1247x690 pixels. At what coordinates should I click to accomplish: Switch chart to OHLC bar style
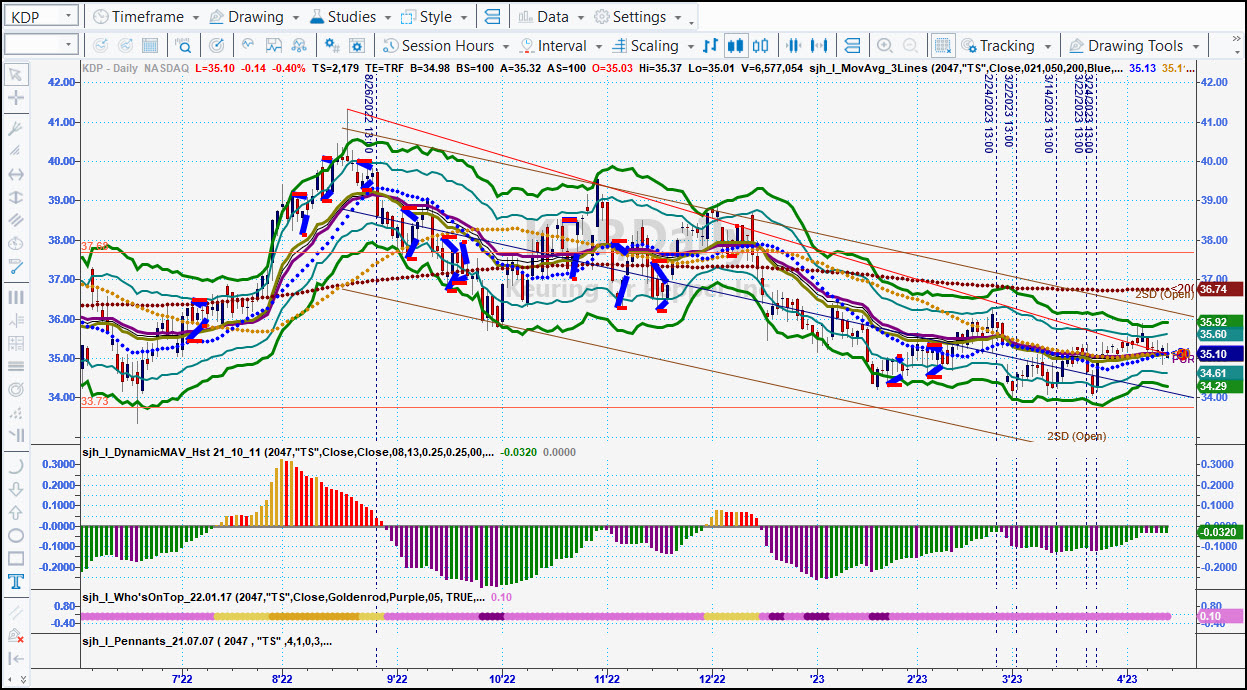(711, 45)
